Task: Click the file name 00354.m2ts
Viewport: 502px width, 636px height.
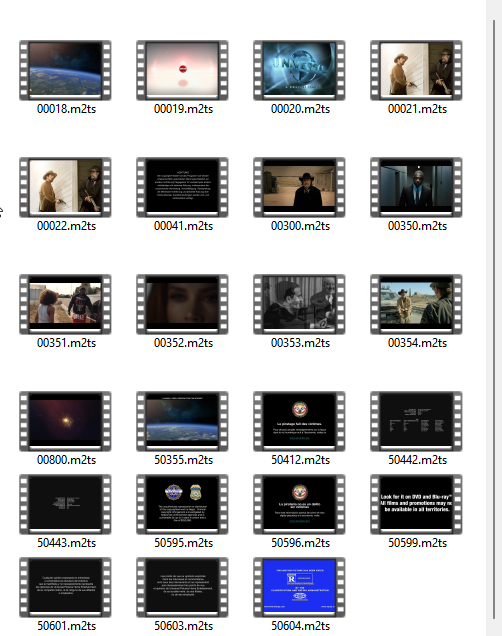Action: tap(417, 343)
